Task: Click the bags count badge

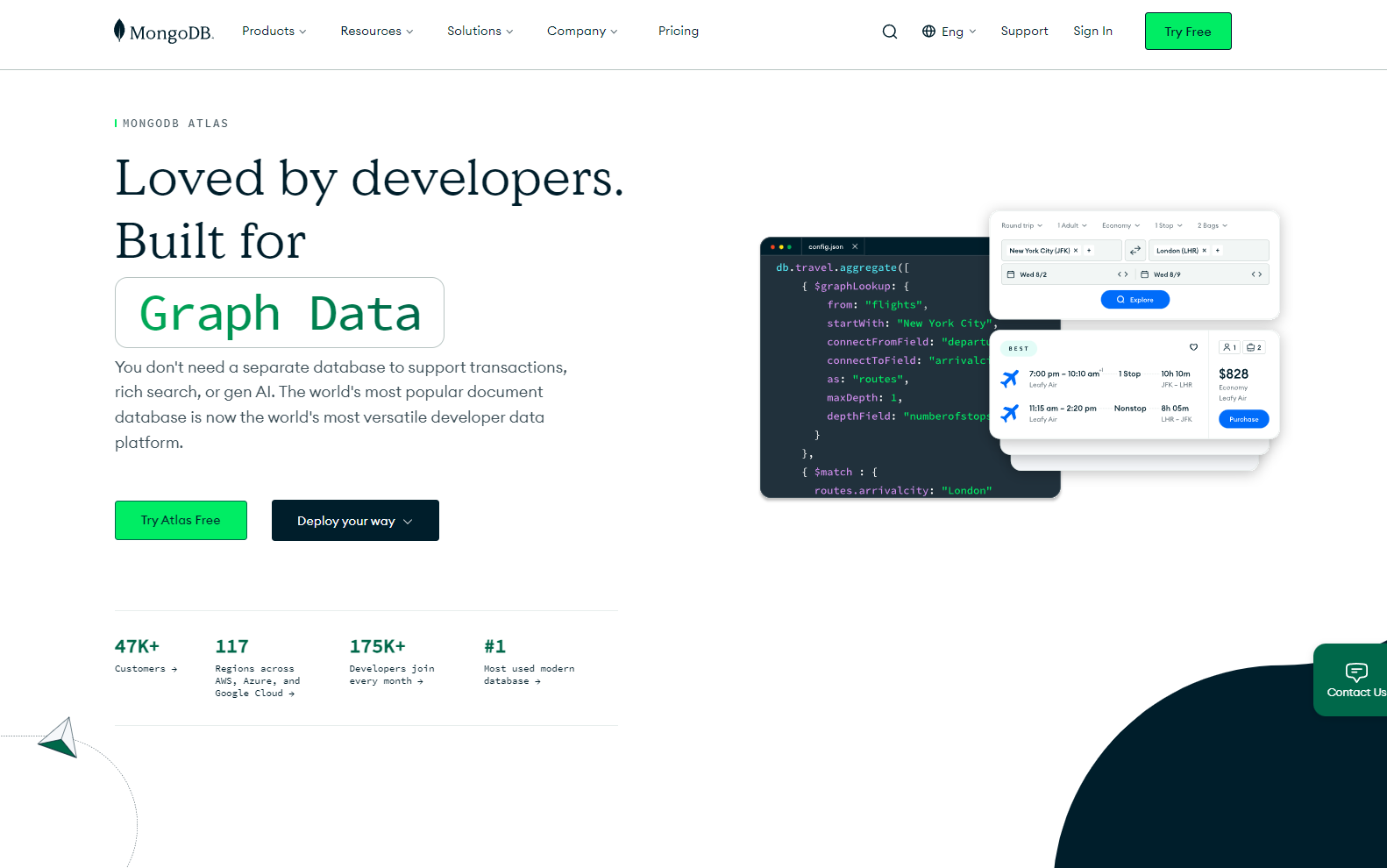Action: click(1255, 347)
